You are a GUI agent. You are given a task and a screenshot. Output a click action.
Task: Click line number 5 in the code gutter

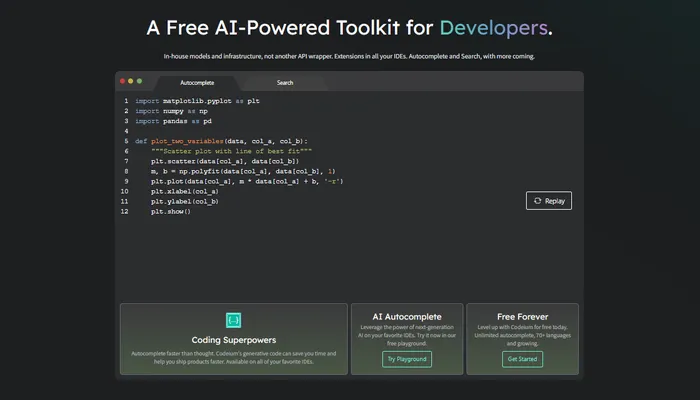pyautogui.click(x=125, y=141)
